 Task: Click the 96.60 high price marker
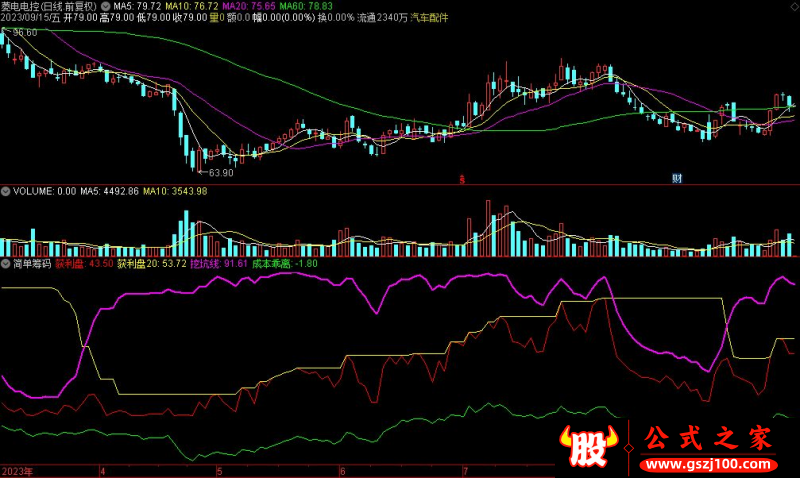pyautogui.click(x=25, y=33)
